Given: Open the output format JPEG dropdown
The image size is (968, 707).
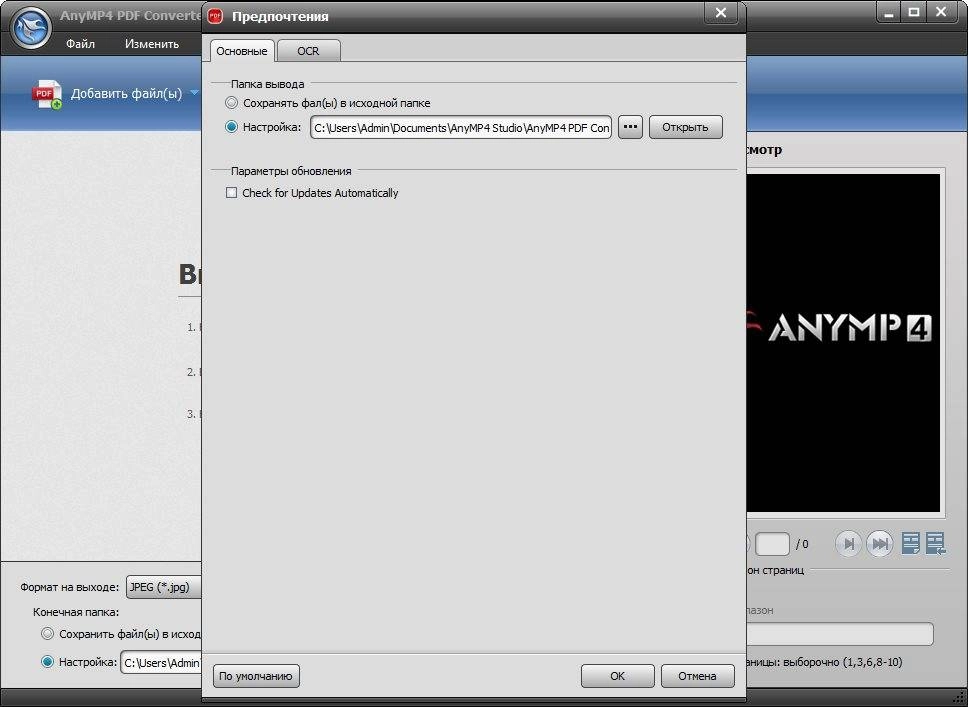Looking at the screenshot, I should (164, 587).
